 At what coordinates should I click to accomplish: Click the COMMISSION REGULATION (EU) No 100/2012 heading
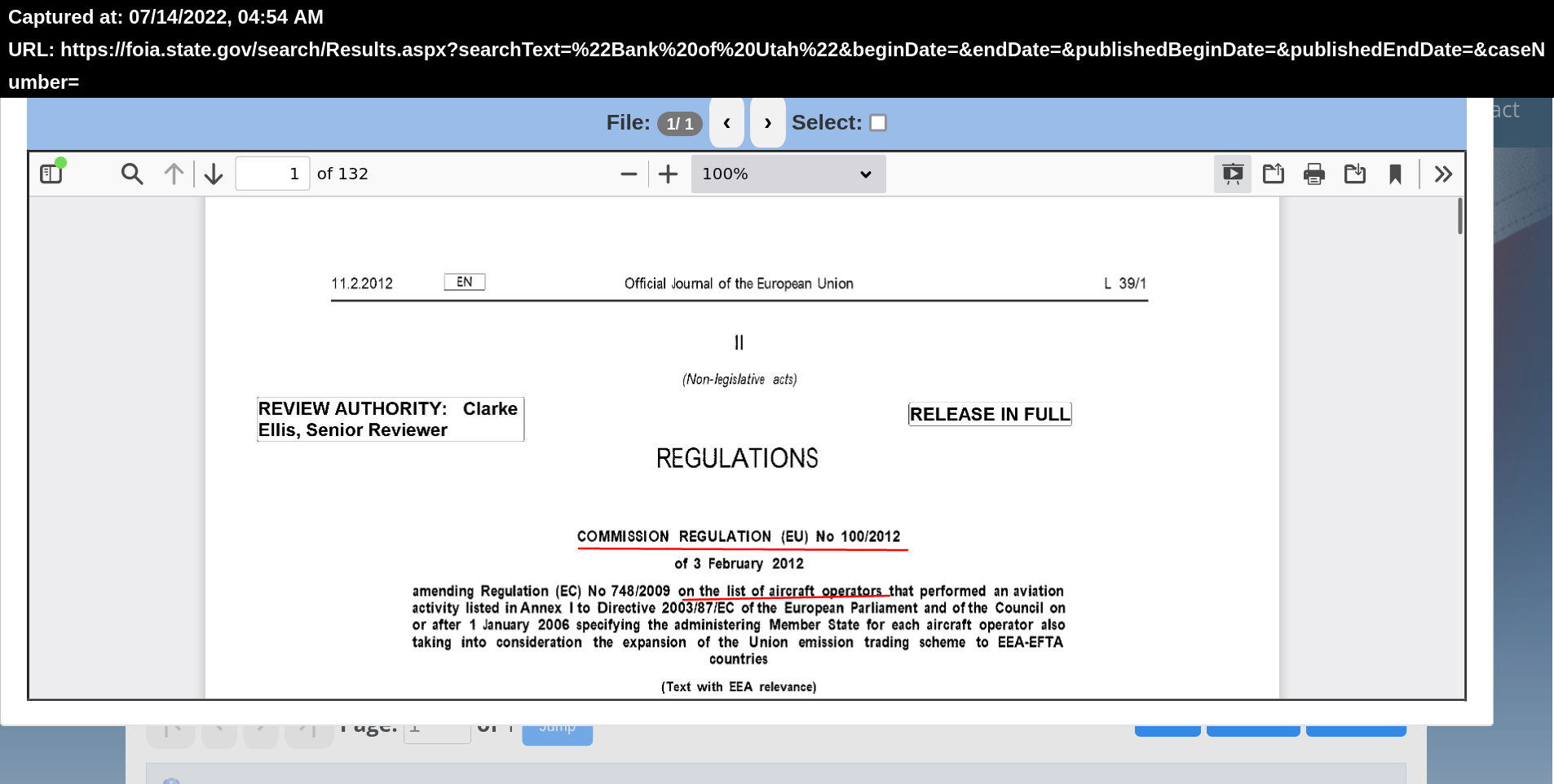[x=739, y=536]
